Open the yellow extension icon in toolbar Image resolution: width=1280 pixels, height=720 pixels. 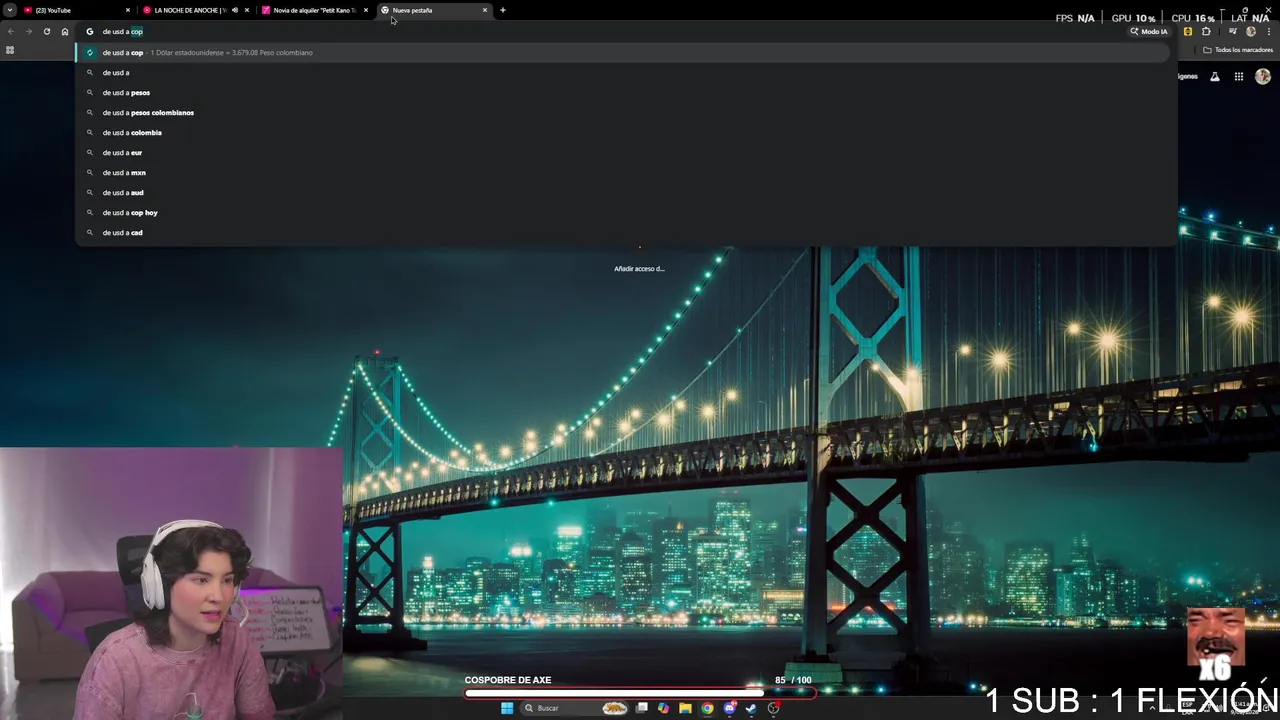tap(1188, 31)
